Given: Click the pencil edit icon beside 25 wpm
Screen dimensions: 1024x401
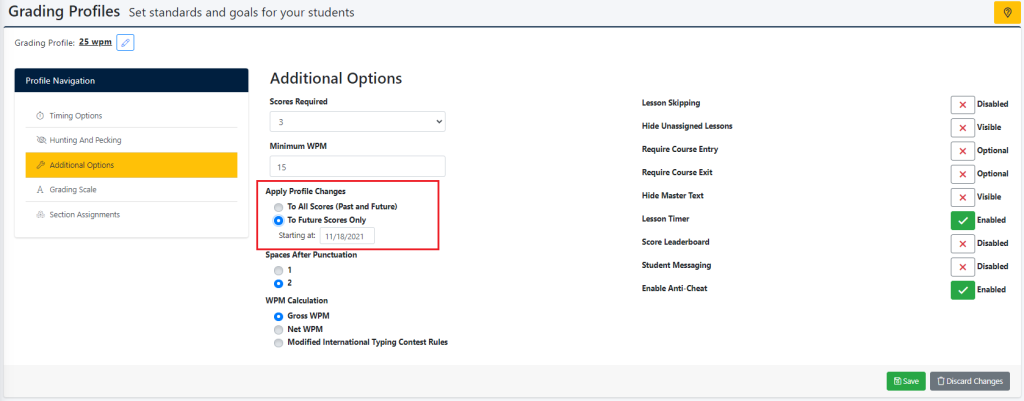Looking at the screenshot, I should pyautogui.click(x=125, y=42).
